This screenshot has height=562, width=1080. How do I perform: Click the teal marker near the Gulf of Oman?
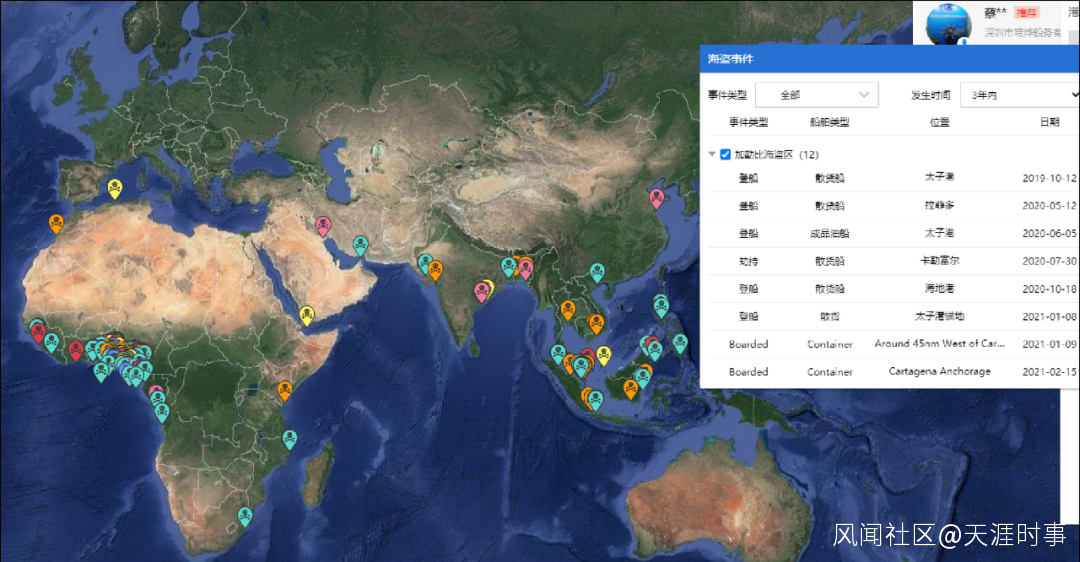[360, 244]
